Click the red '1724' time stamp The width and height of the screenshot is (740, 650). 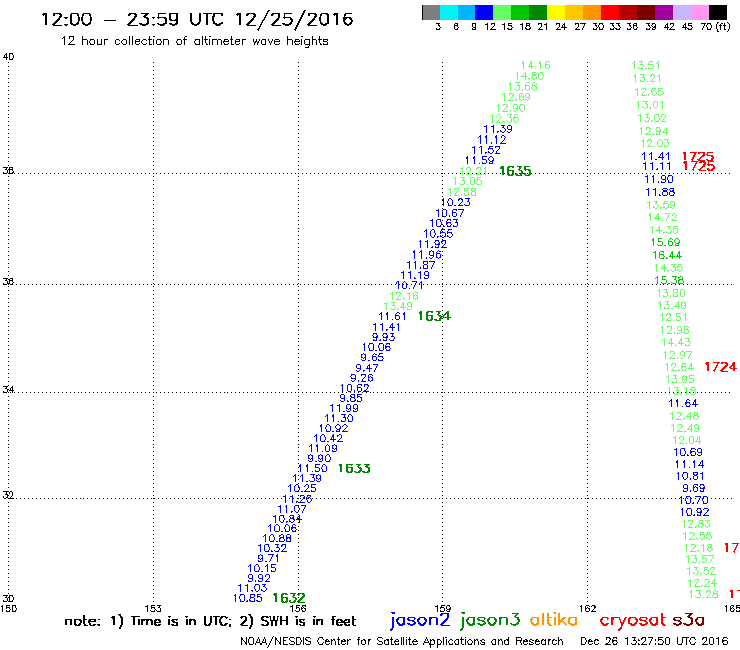pos(720,367)
